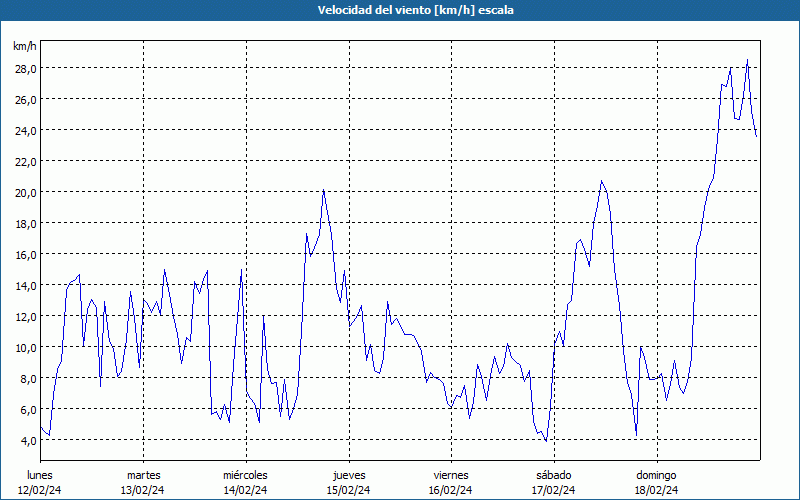Screen dimensions: 800x500
Task: Click the 18/02/24 date label
Action: (657, 490)
